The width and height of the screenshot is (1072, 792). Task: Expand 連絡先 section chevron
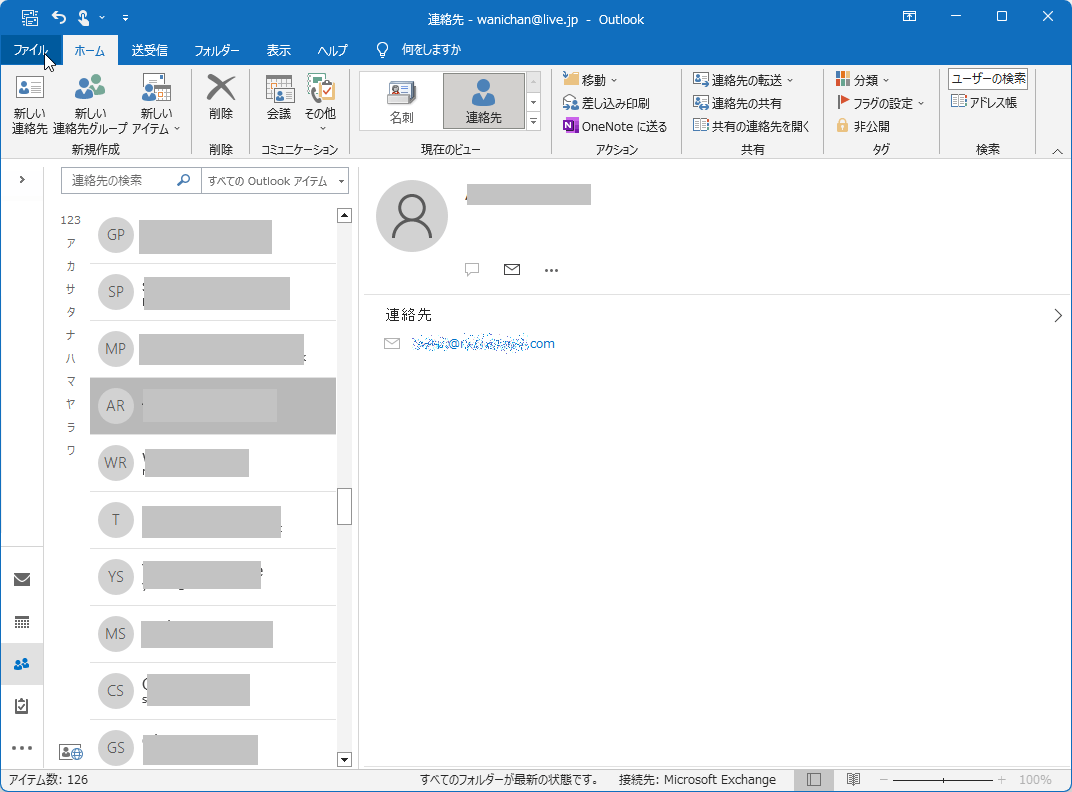[1058, 315]
